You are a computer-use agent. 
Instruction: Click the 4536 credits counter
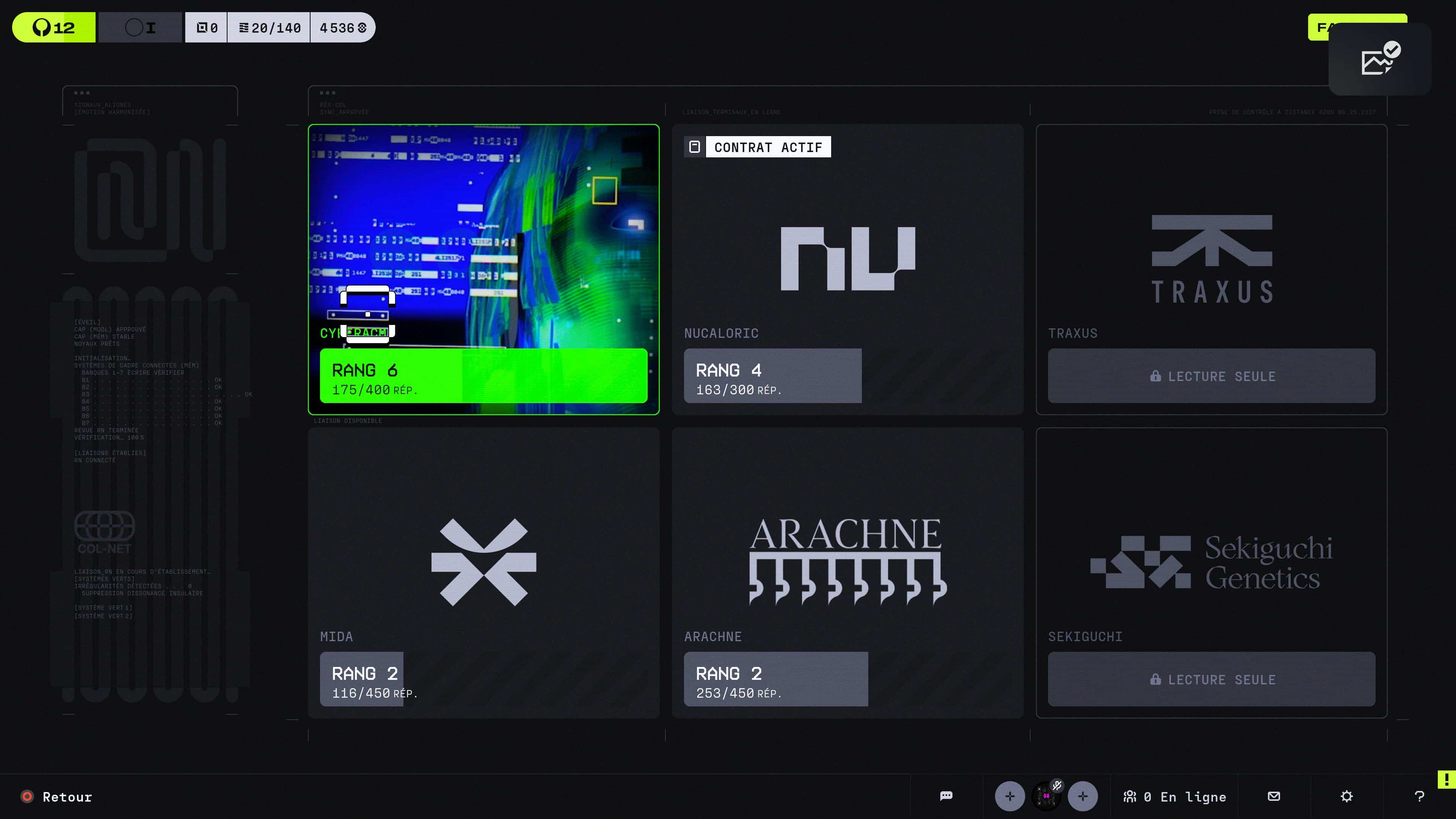coord(342,27)
